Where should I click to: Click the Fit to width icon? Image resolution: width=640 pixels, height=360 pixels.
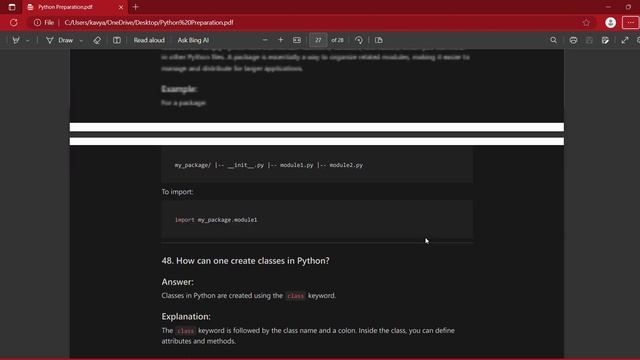point(297,40)
